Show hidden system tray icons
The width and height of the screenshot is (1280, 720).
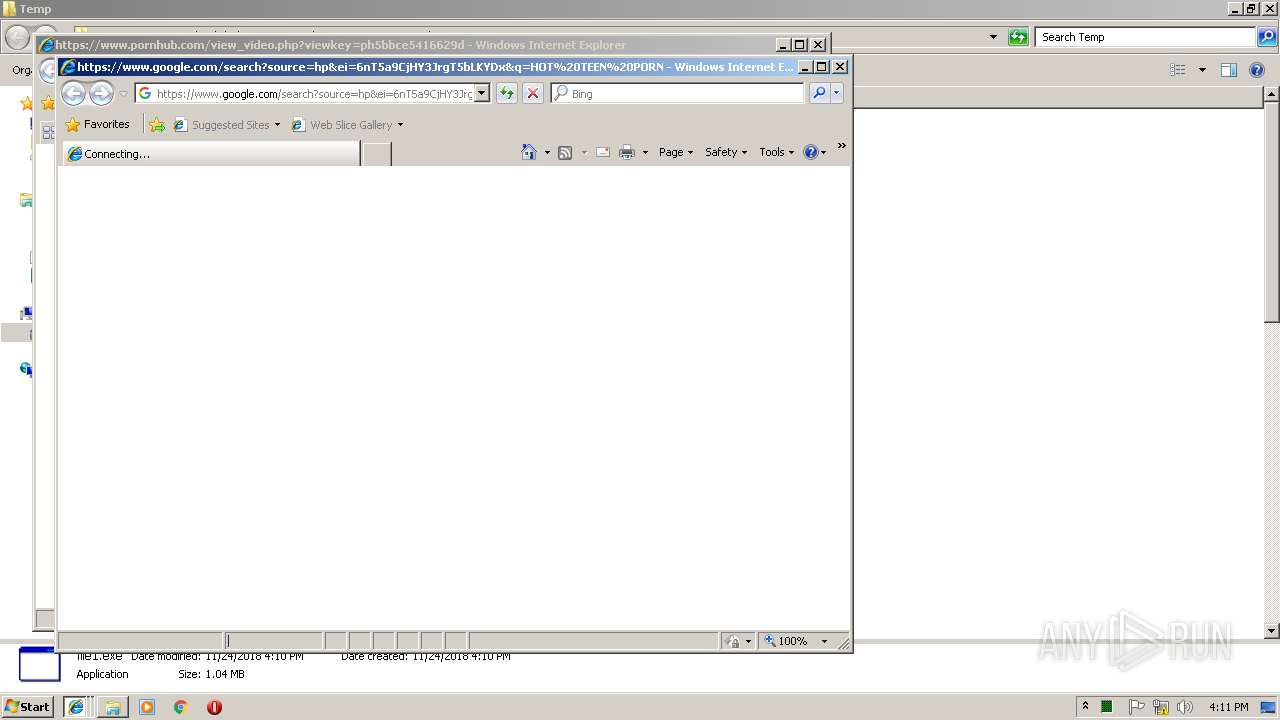(1085, 706)
